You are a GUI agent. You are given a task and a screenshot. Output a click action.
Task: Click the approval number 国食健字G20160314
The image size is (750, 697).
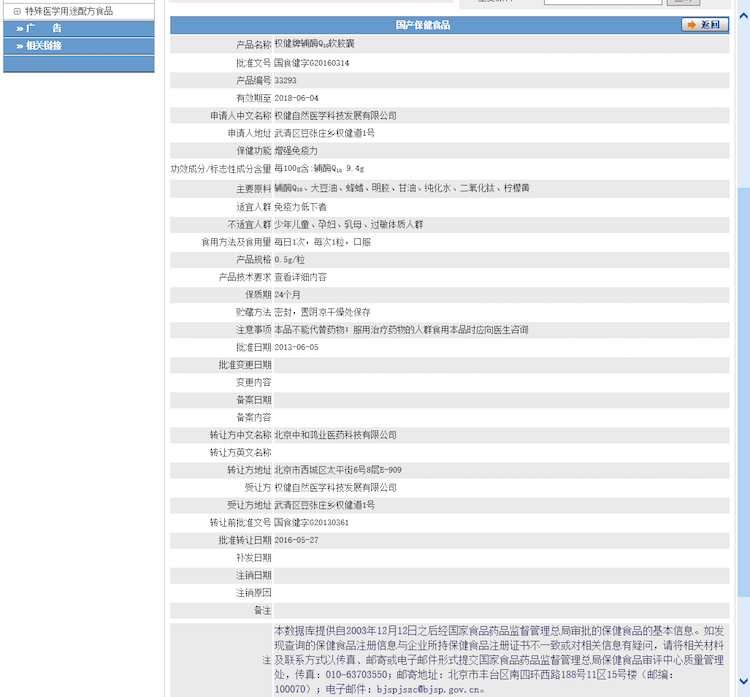point(312,63)
